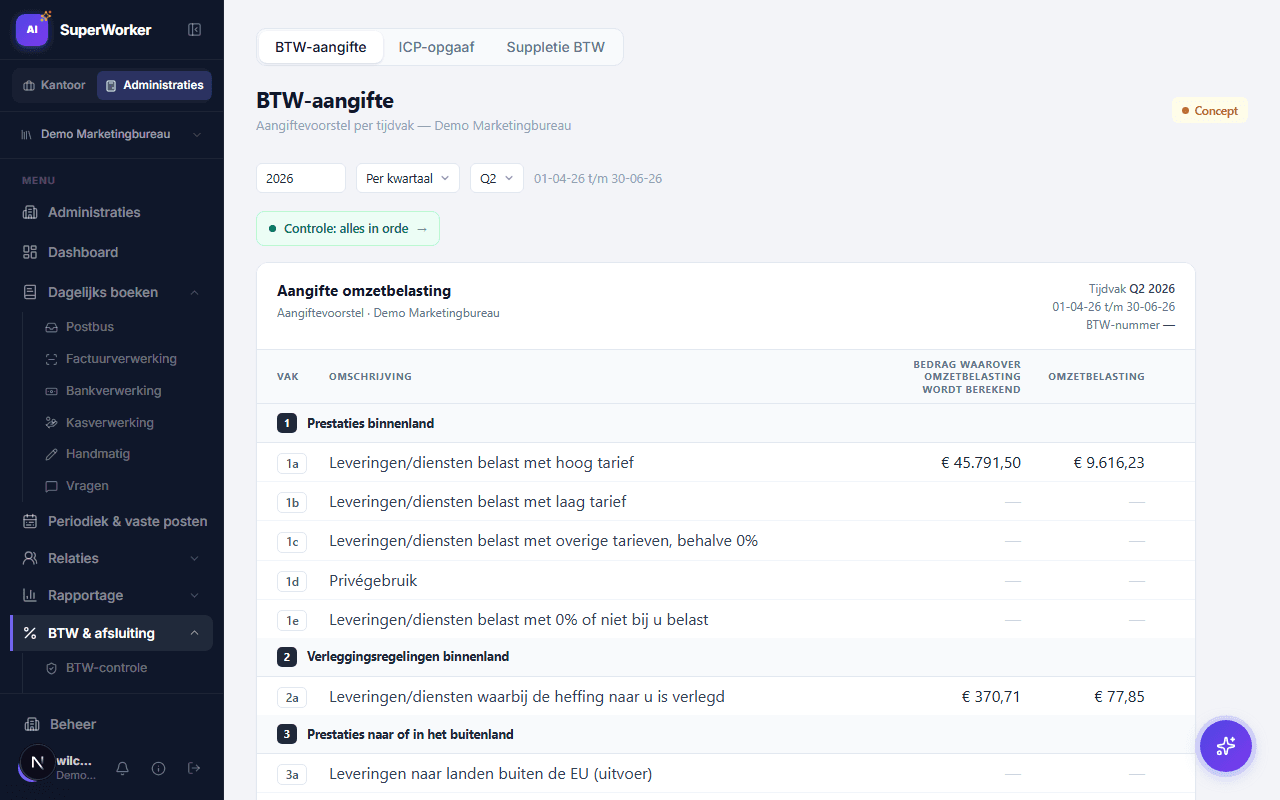Click the Omzetbelasting column header
This screenshot has height=800, width=1280.
[1096, 377]
